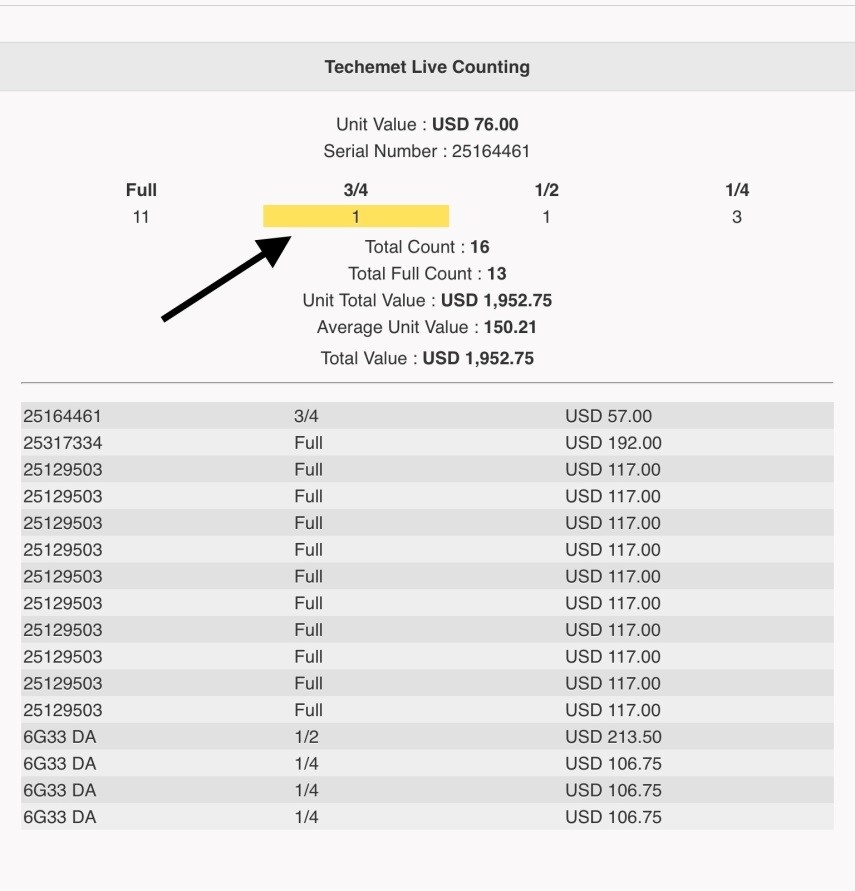Click the USD 57.00 price cell
855x891 pixels.
pyautogui.click(x=608, y=416)
